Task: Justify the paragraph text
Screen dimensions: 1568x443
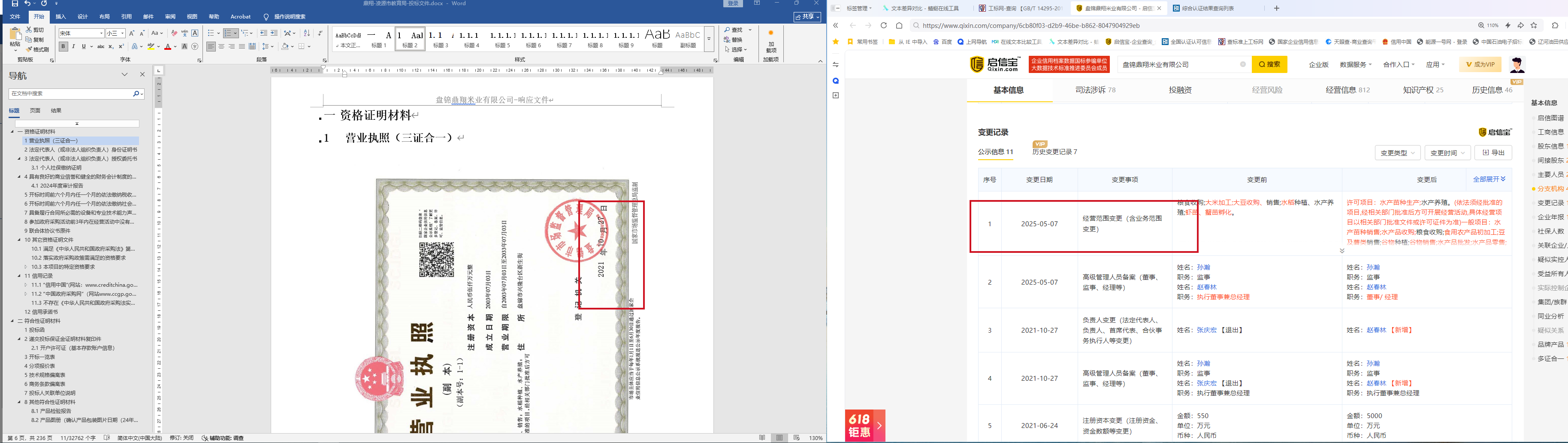Action: (x=242, y=46)
